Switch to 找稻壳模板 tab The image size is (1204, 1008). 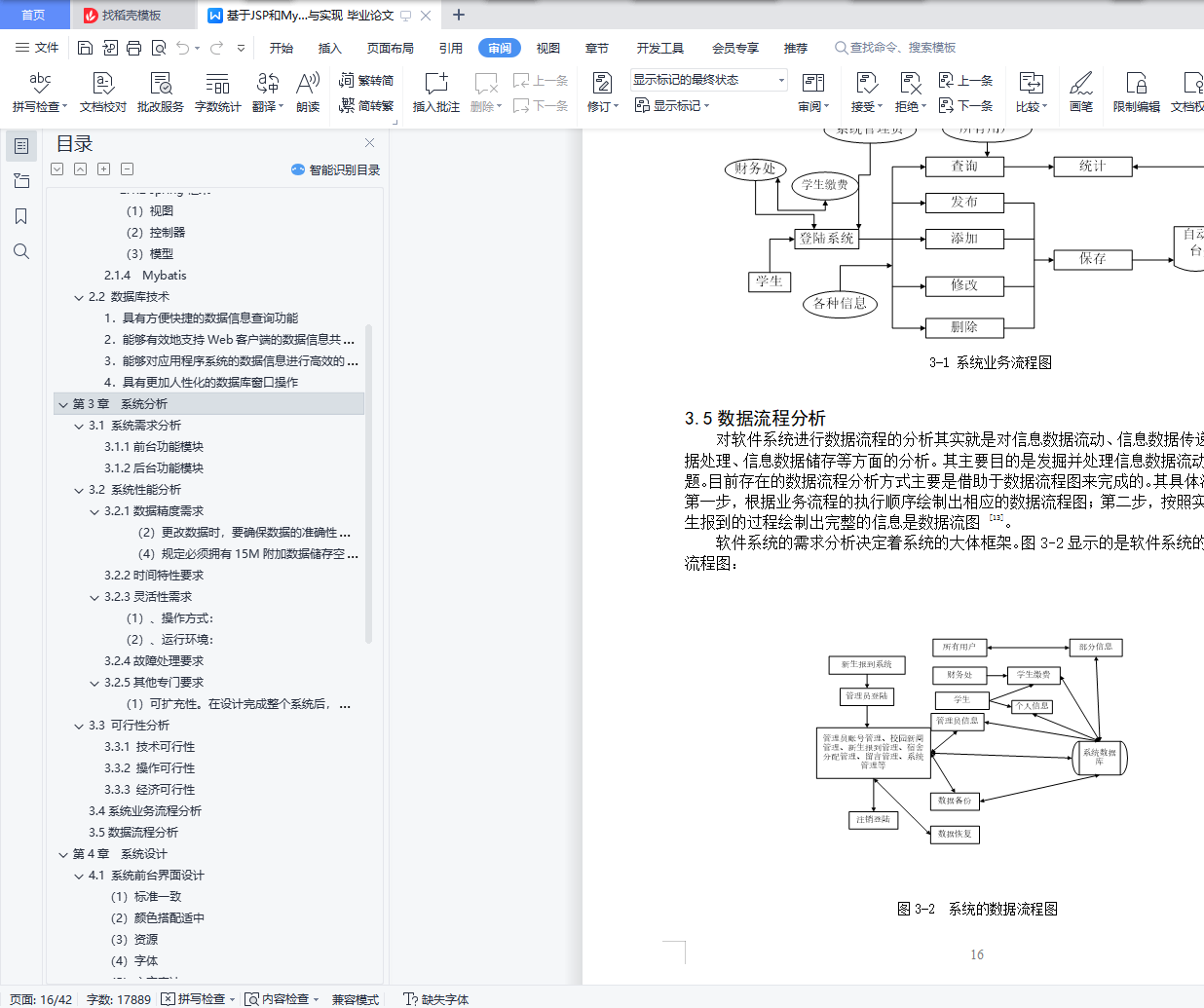coord(132,15)
